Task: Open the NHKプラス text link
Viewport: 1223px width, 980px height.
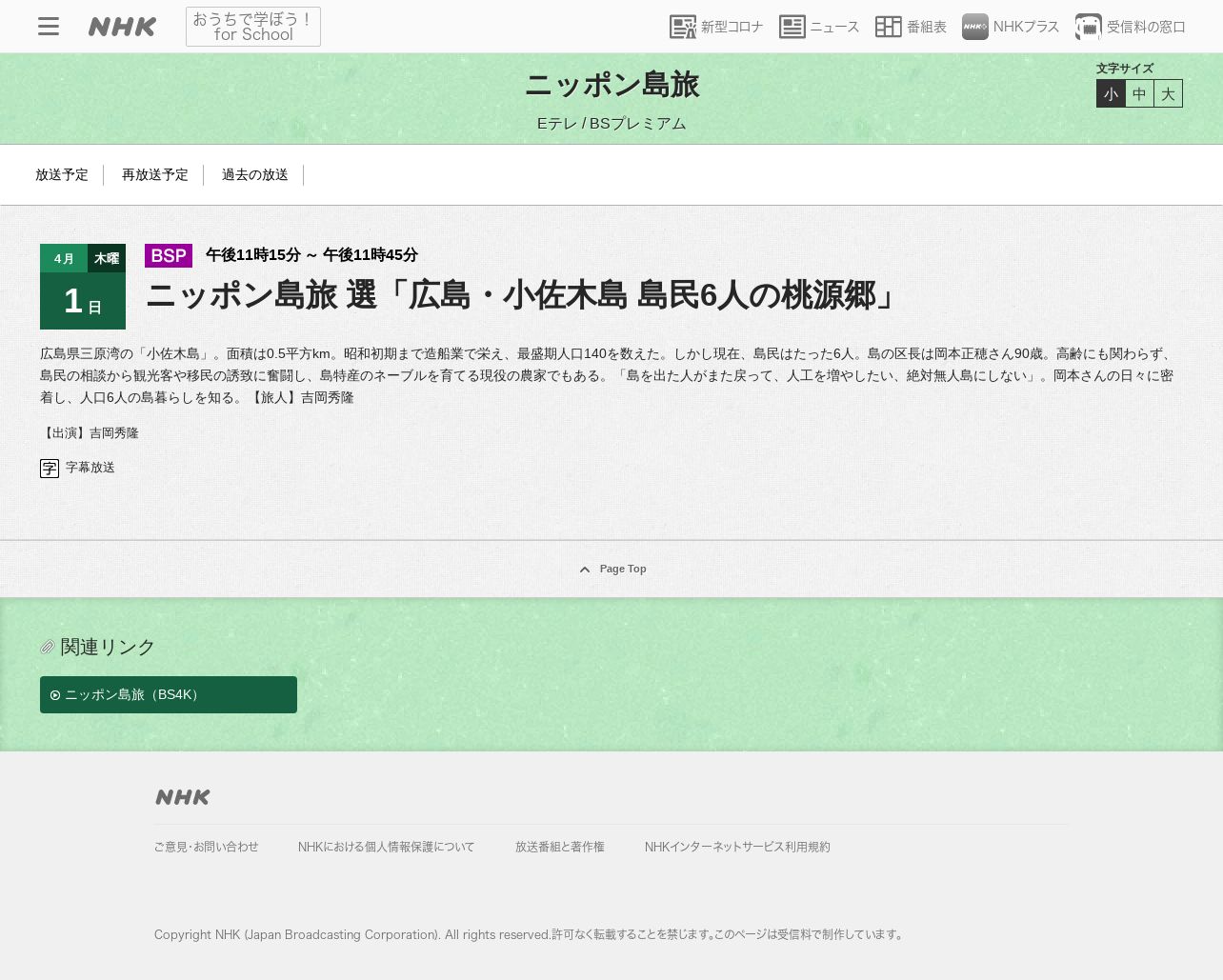Action: pos(1026,27)
